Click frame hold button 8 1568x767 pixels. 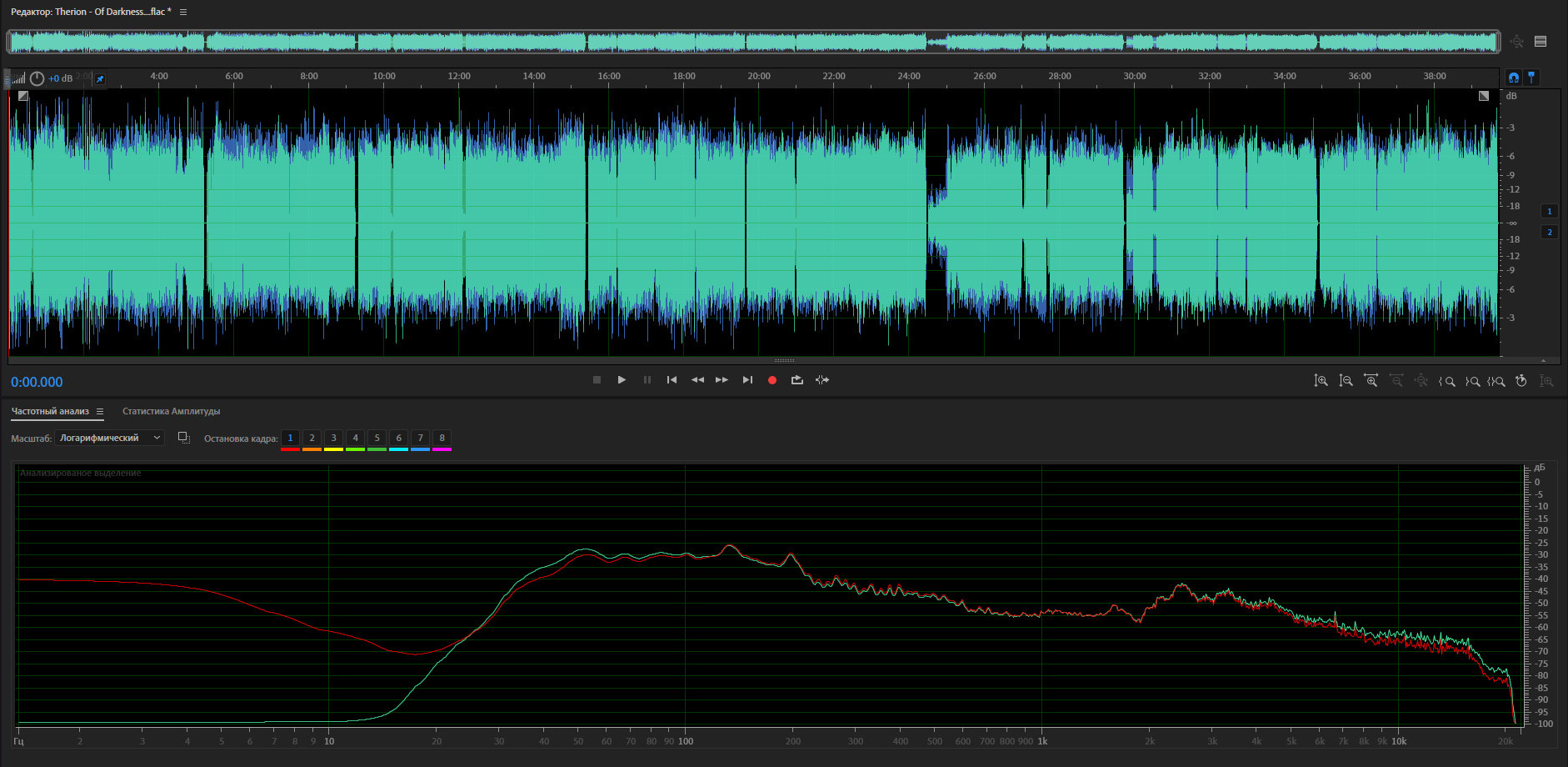pyautogui.click(x=442, y=438)
